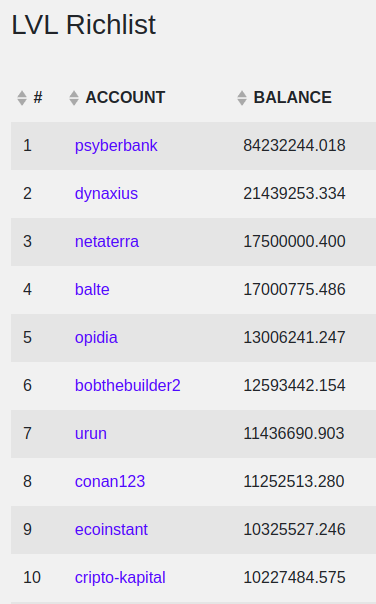This screenshot has width=376, height=604.
Task: Sort by rank # column header
Action: (38, 97)
